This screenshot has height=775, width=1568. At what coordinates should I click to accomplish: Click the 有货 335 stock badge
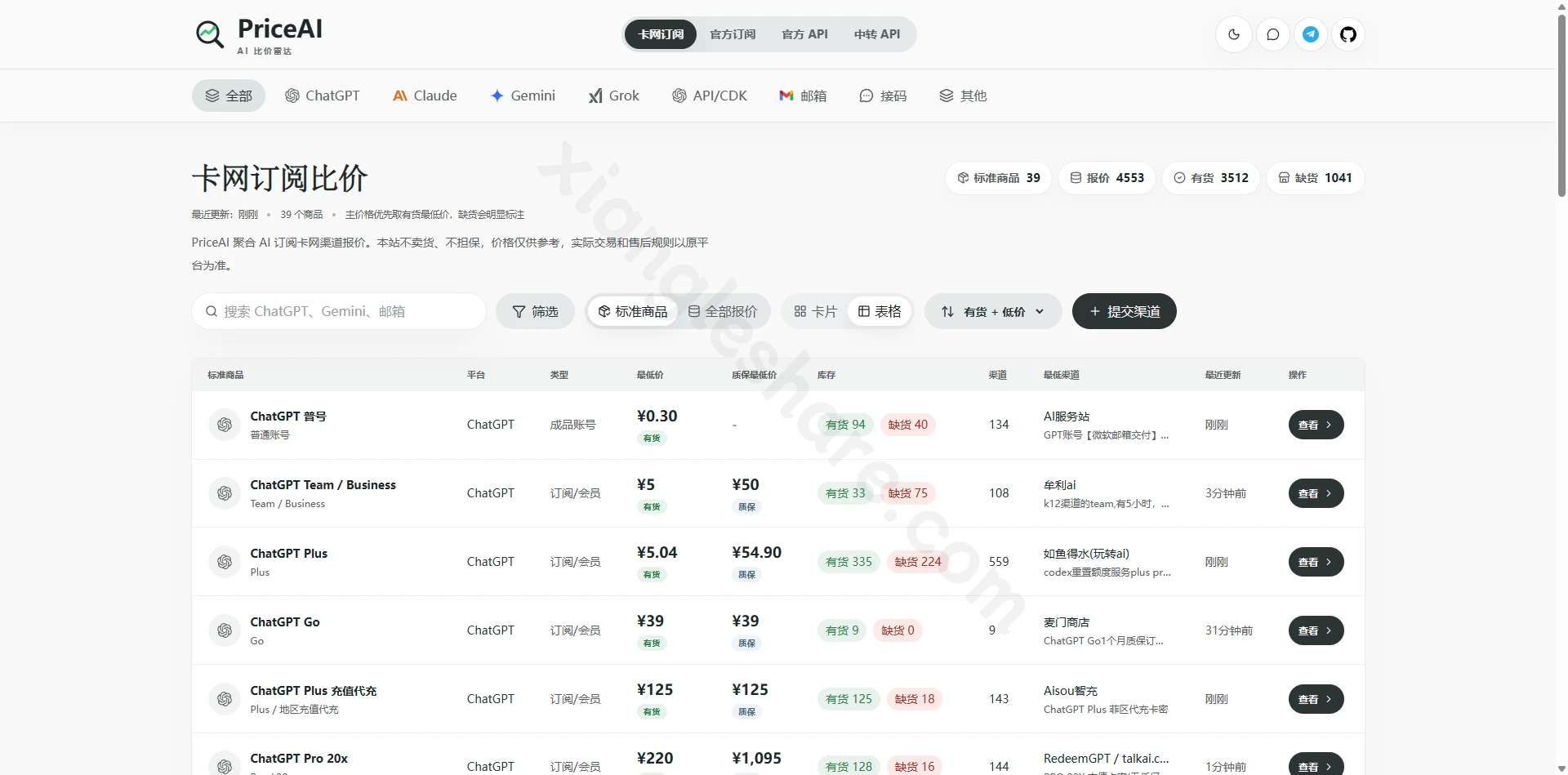(849, 562)
